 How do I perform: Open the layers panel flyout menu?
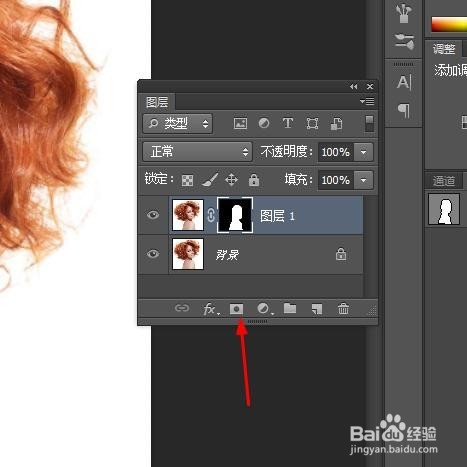[367, 101]
